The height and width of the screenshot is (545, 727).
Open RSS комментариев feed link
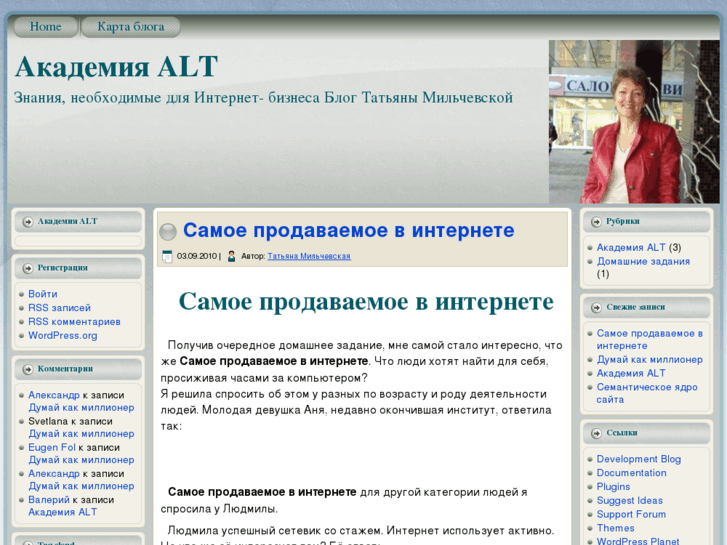[x=74, y=322]
